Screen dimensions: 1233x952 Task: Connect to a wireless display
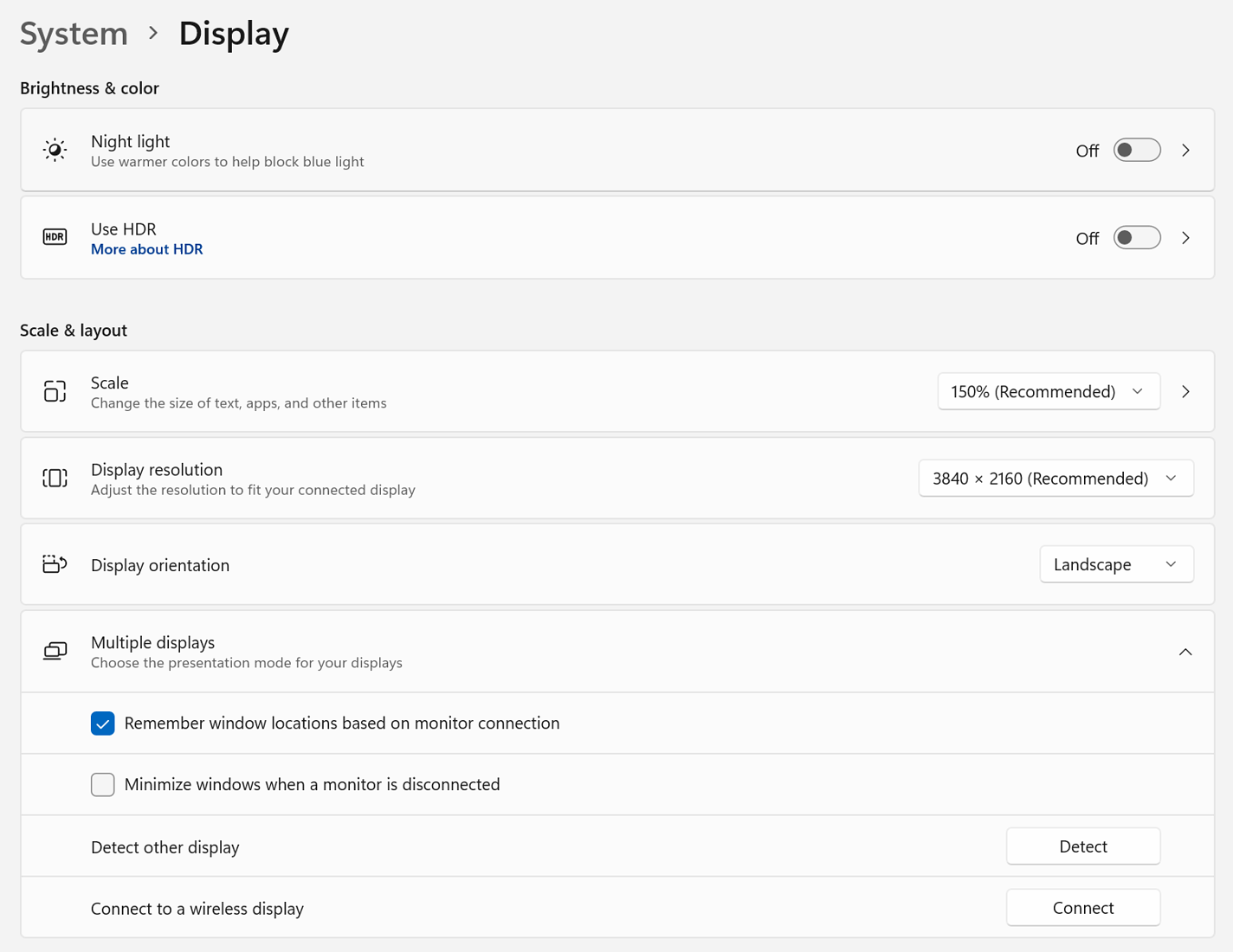pyautogui.click(x=1083, y=907)
